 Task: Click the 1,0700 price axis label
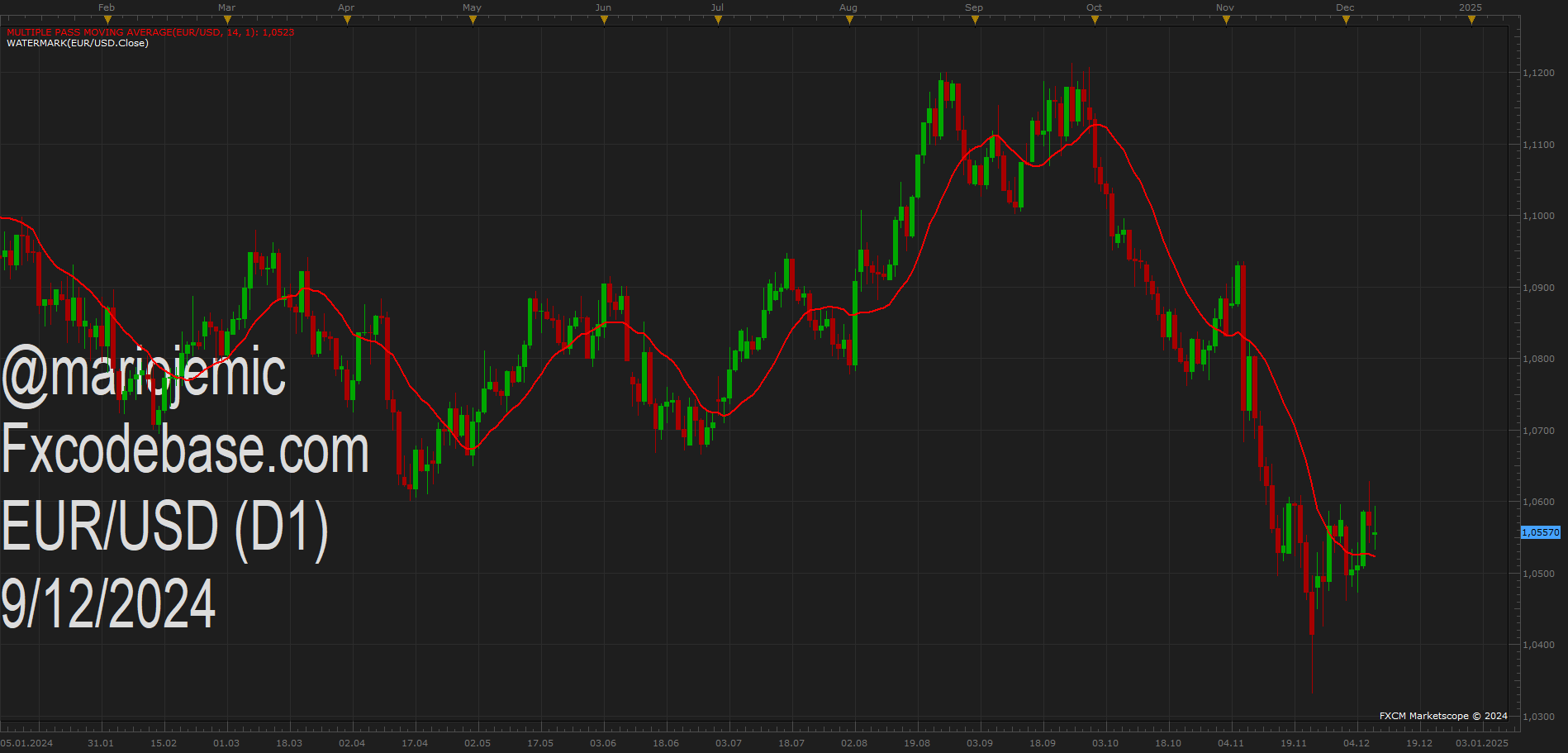click(x=1538, y=431)
